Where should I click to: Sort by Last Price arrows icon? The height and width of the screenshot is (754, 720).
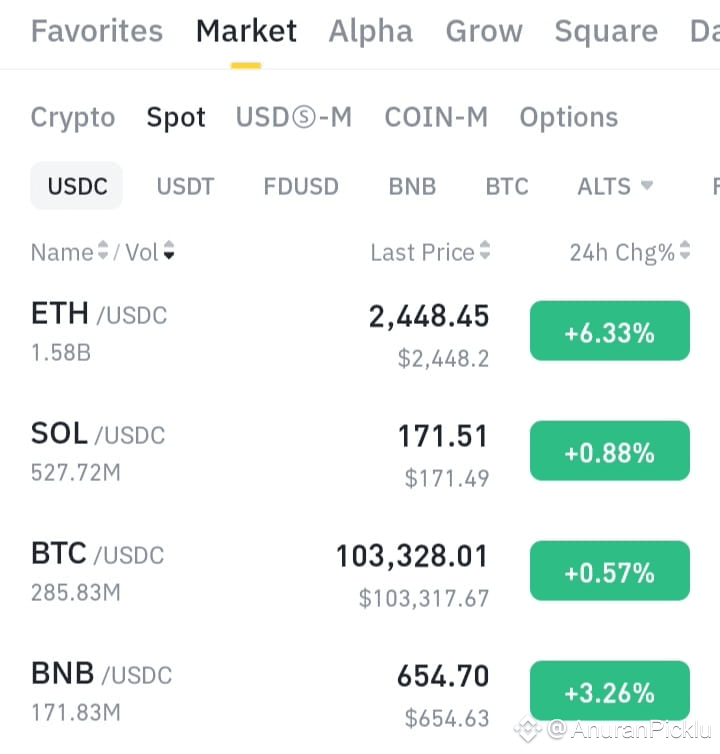[x=485, y=251]
